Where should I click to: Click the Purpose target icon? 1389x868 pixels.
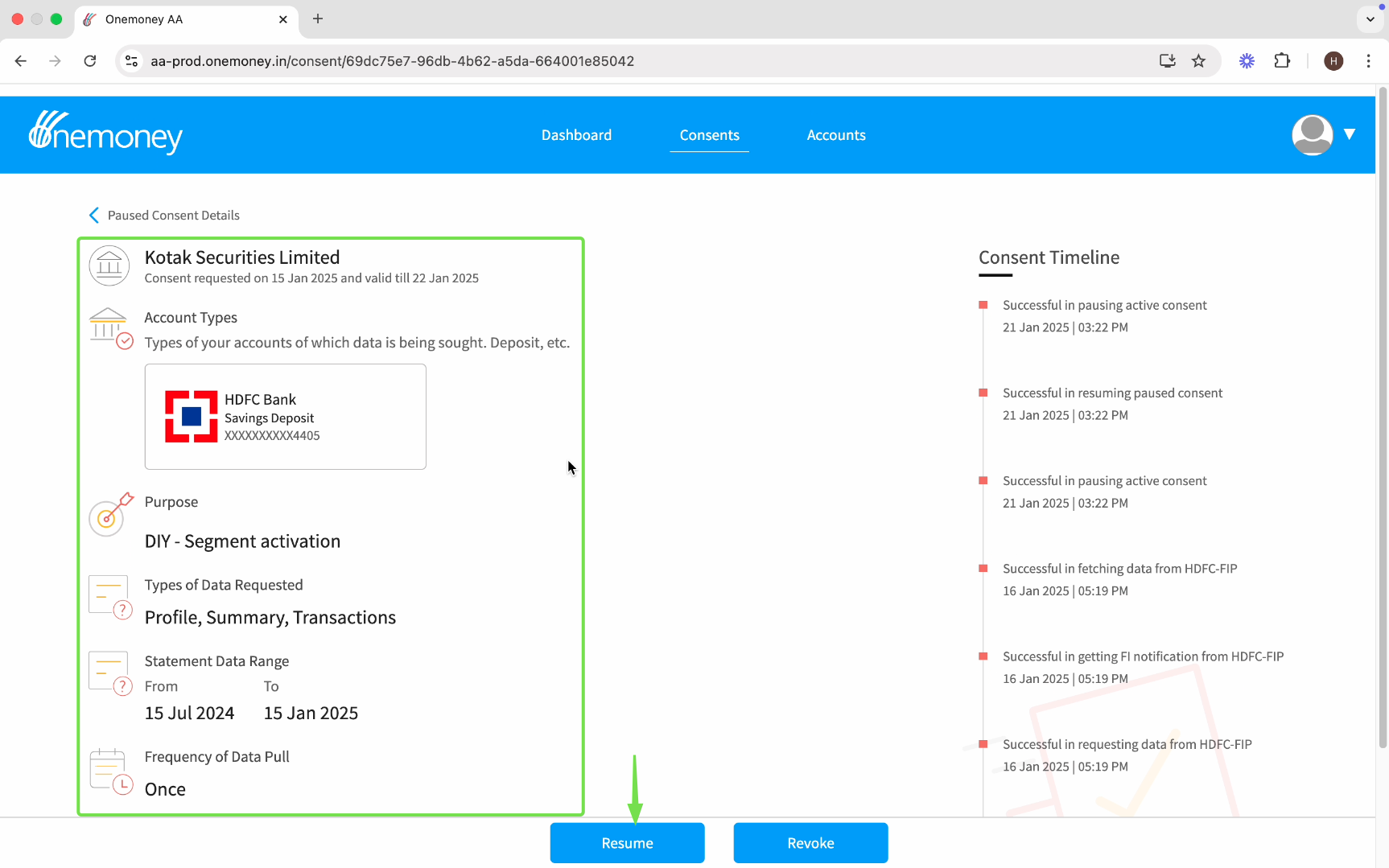(x=110, y=514)
